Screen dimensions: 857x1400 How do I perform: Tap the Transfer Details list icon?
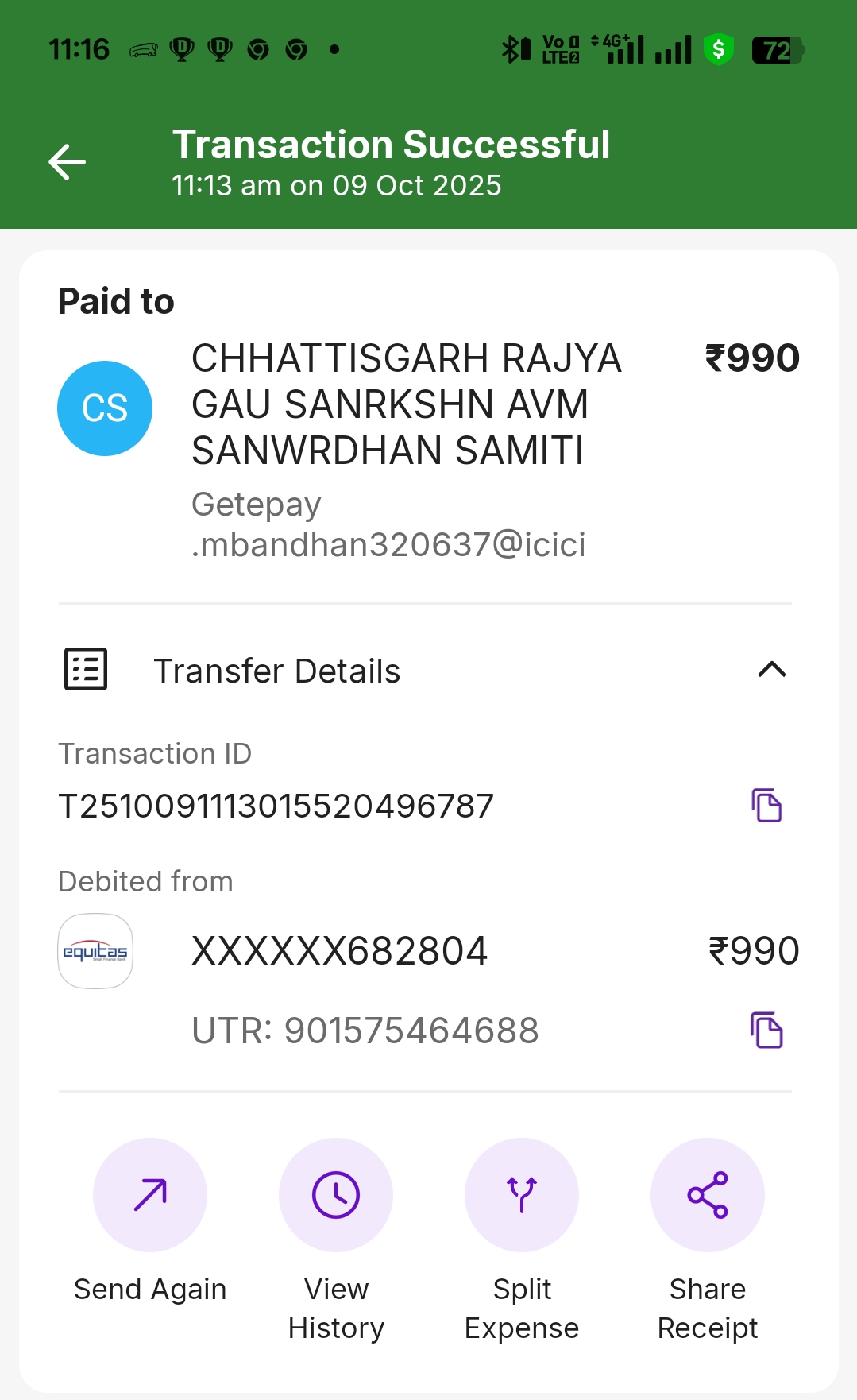coord(86,670)
